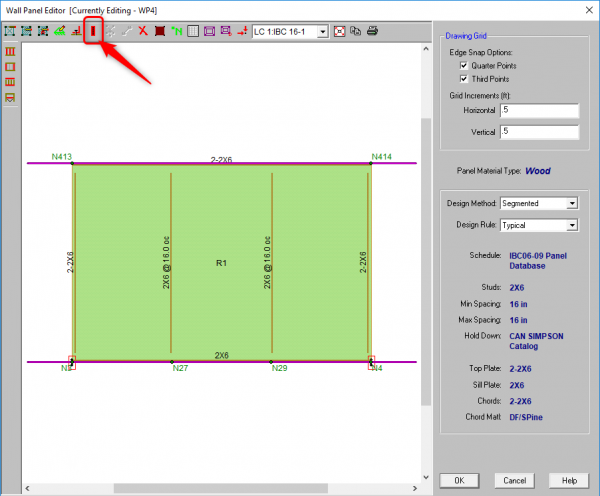Screen dimensions: 600x496
Task: Click the Help button
Action: [x=569, y=481]
